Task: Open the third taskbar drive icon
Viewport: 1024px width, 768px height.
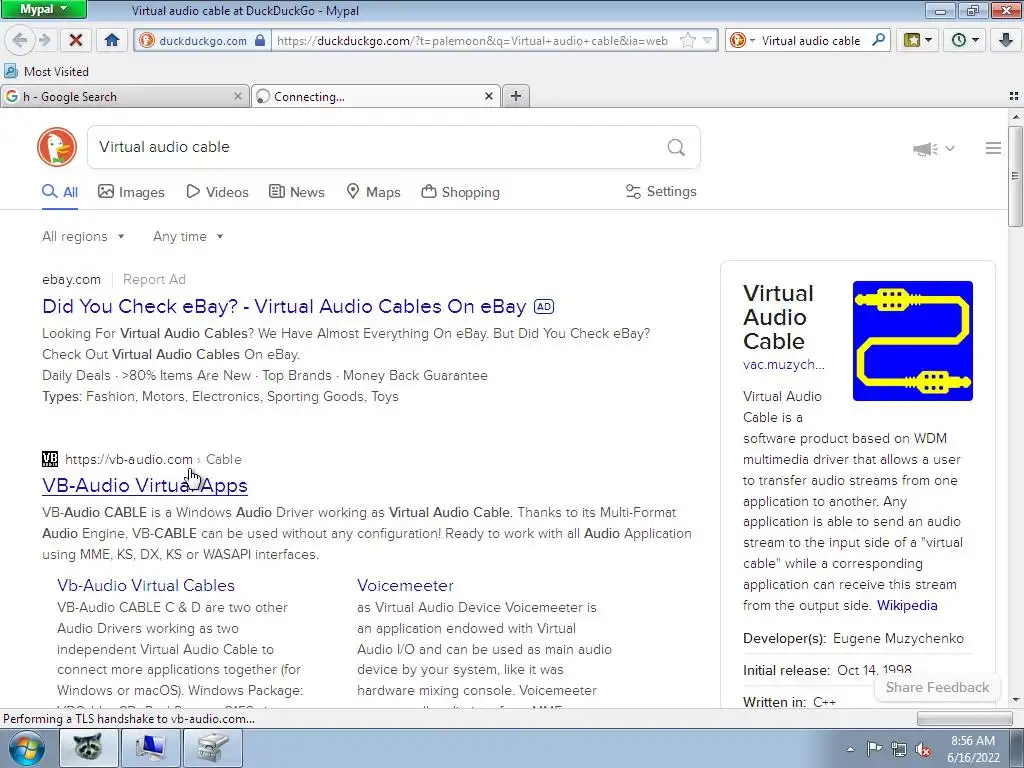Action: (213, 748)
